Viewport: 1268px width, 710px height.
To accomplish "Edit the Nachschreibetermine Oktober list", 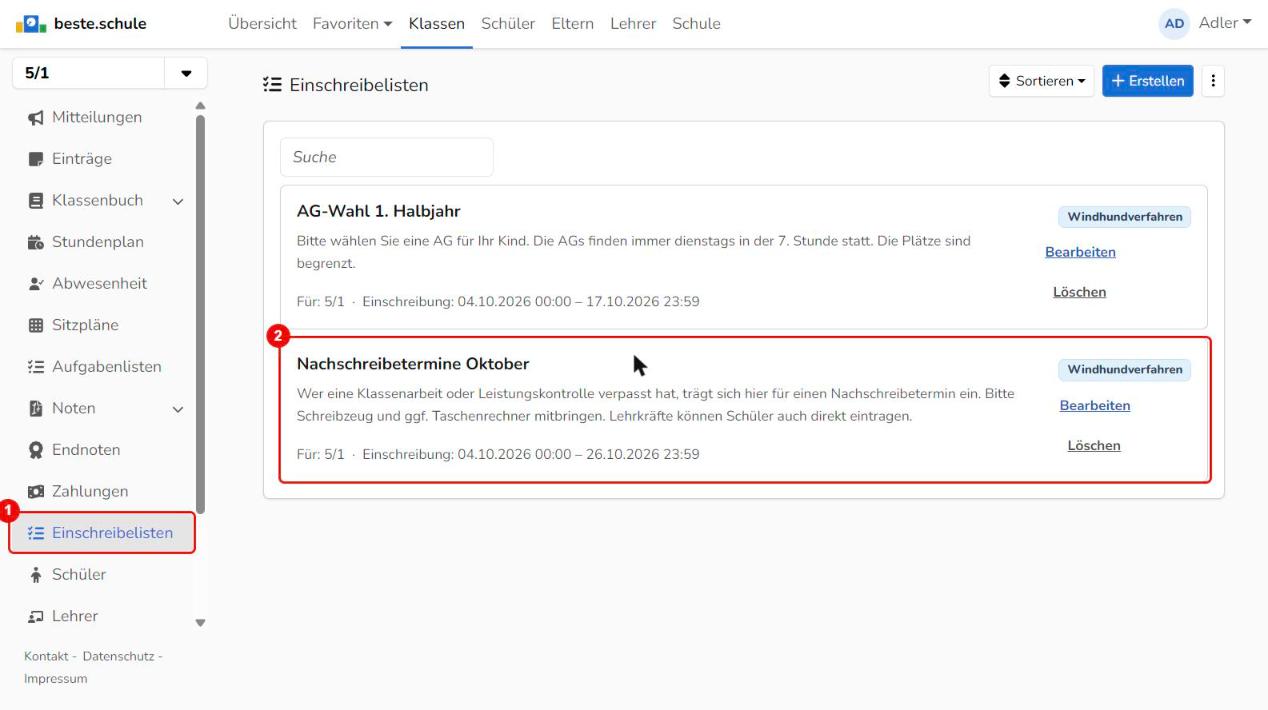I will (1095, 406).
